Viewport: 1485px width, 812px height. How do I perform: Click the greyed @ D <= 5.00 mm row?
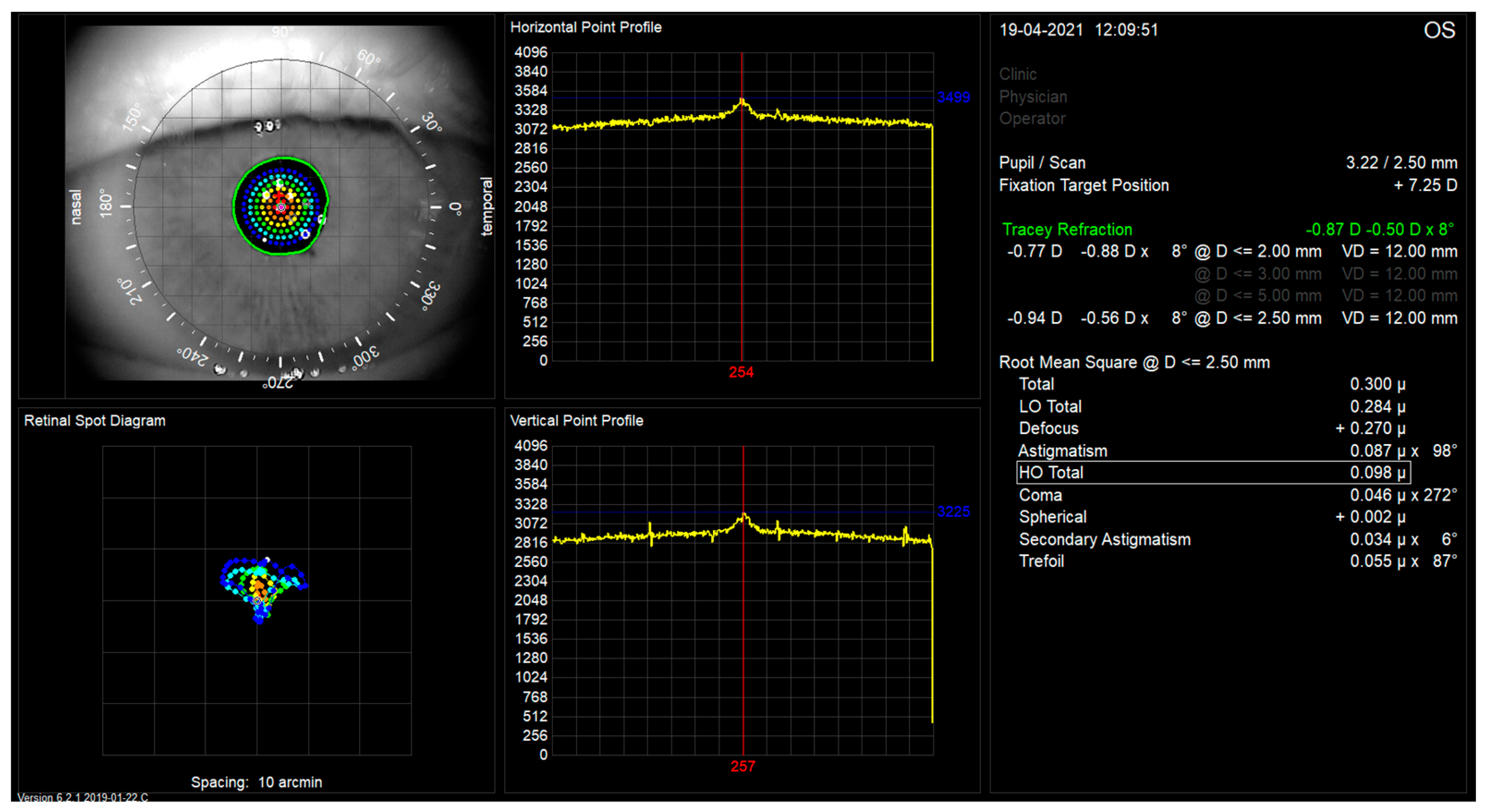1326,295
